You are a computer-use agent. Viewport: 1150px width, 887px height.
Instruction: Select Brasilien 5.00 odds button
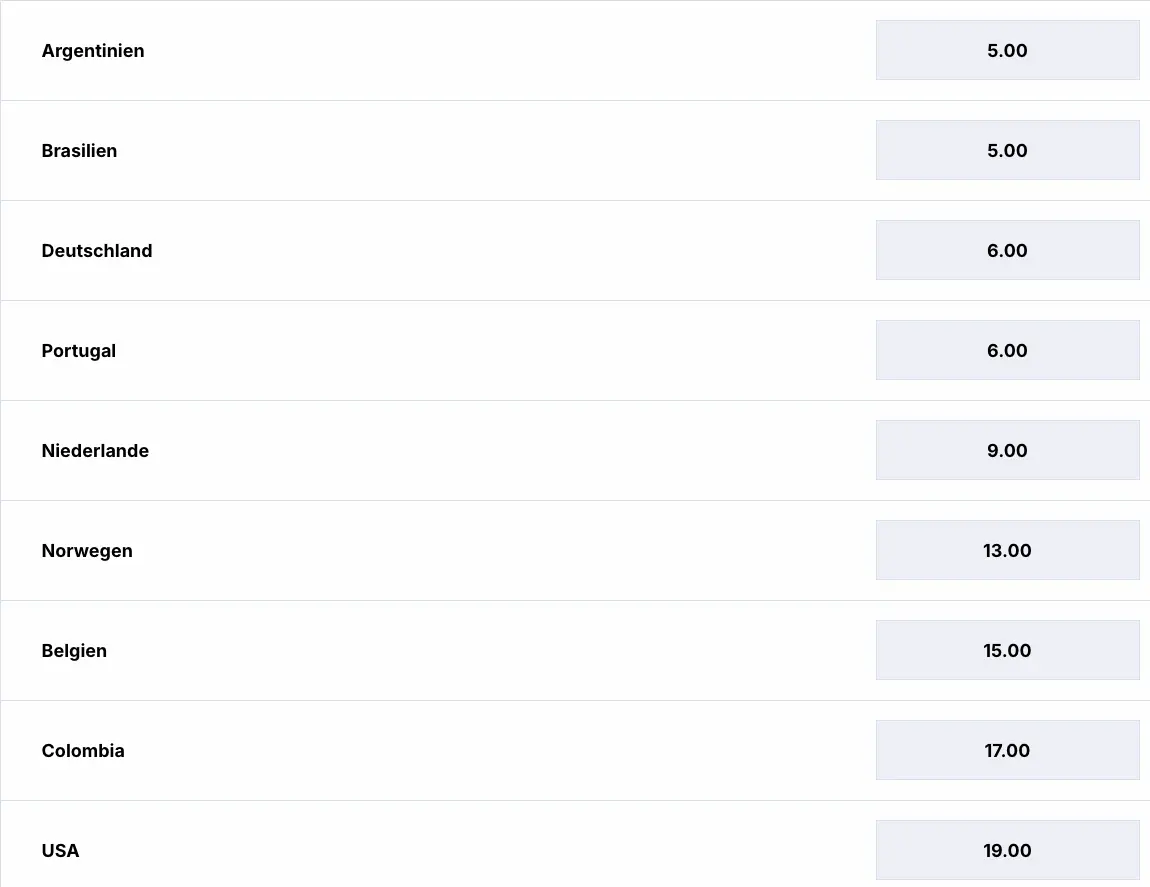click(1007, 150)
